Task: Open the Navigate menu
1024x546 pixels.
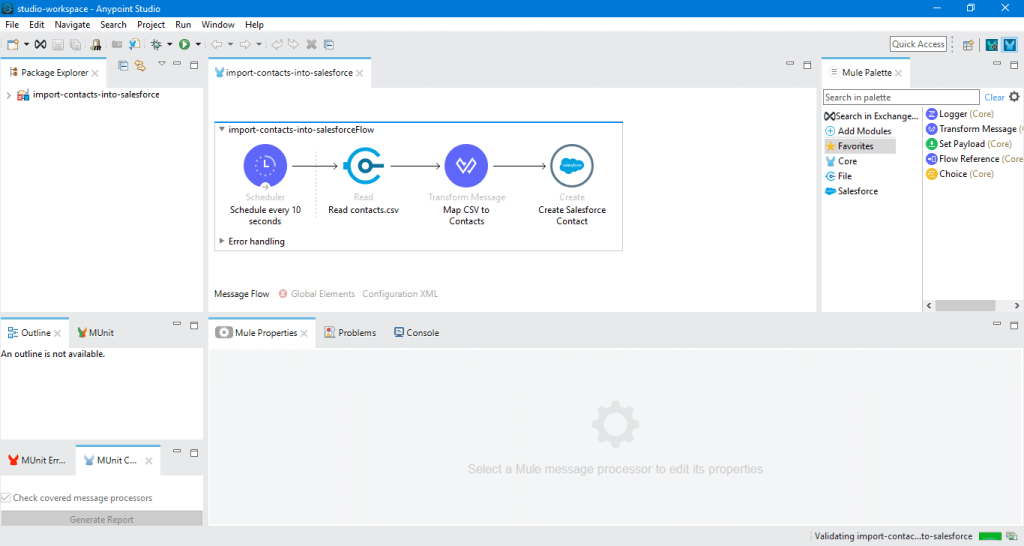Action: [72, 24]
